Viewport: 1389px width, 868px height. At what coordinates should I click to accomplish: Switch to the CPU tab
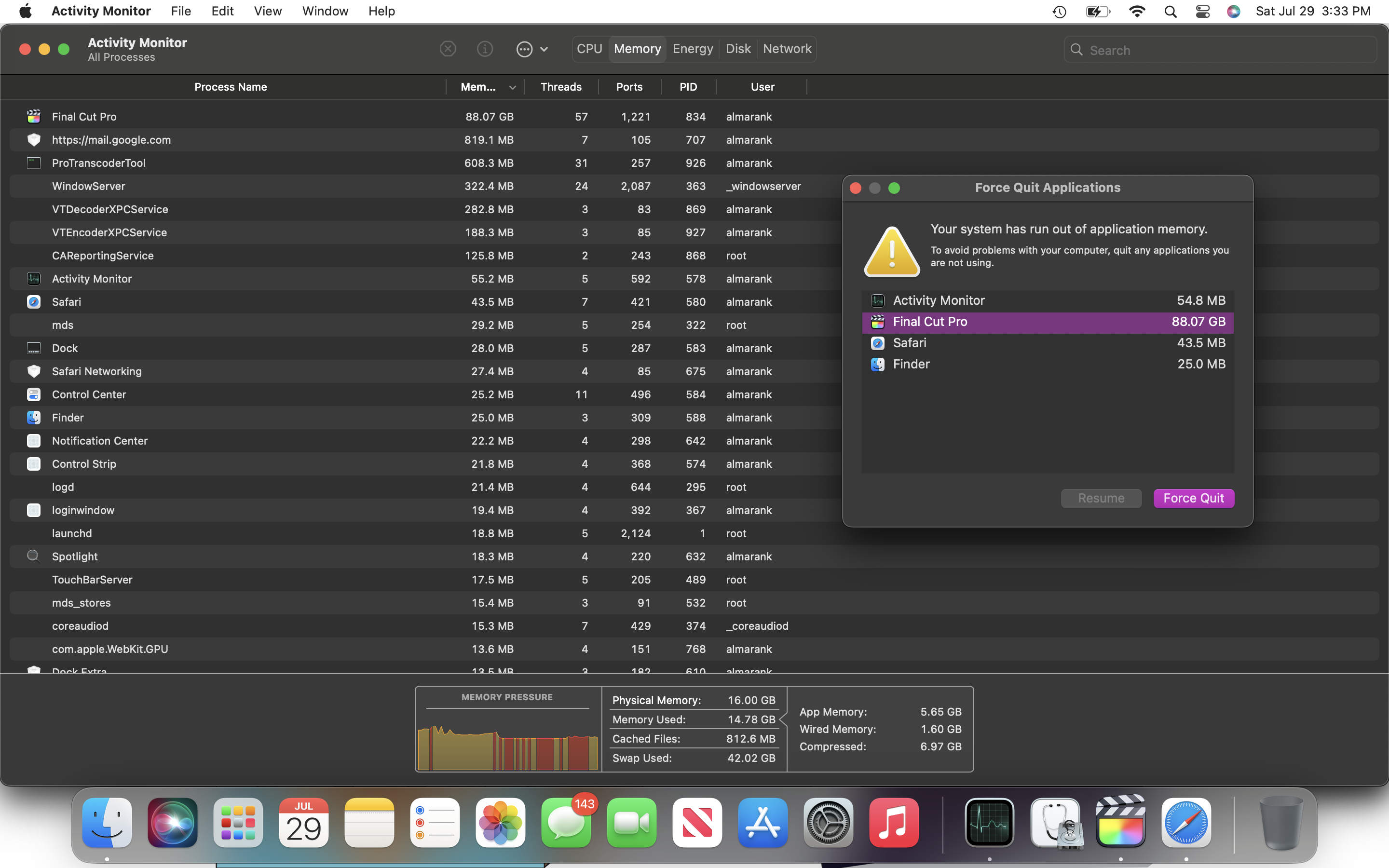click(x=589, y=49)
